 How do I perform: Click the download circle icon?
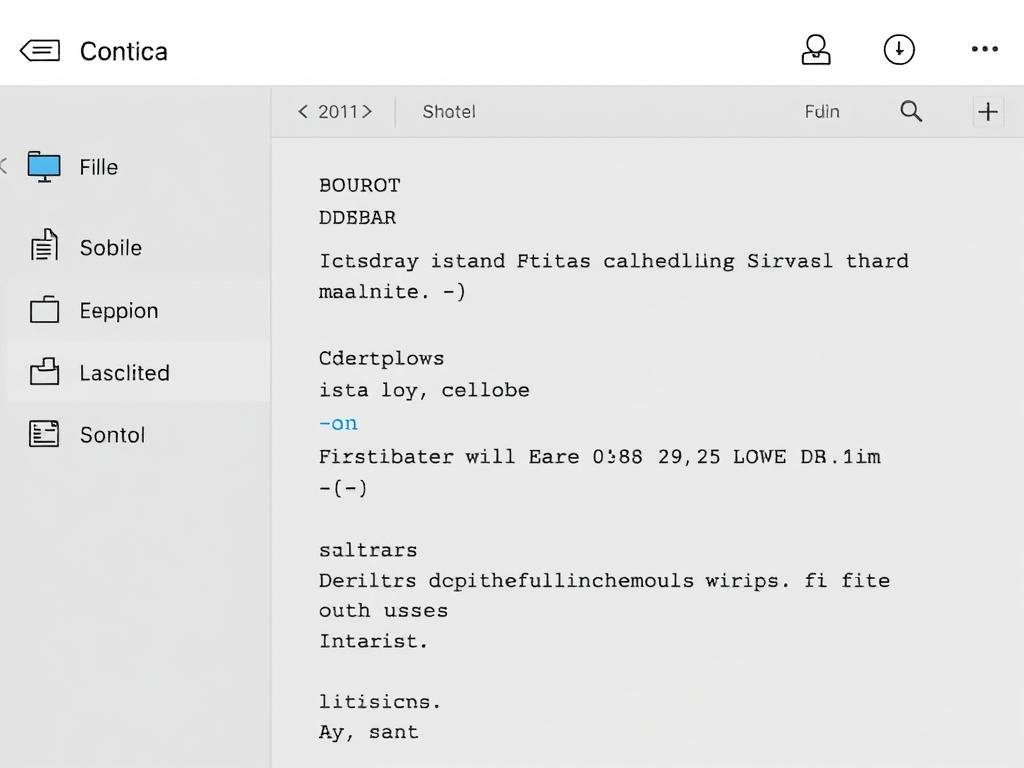click(899, 50)
